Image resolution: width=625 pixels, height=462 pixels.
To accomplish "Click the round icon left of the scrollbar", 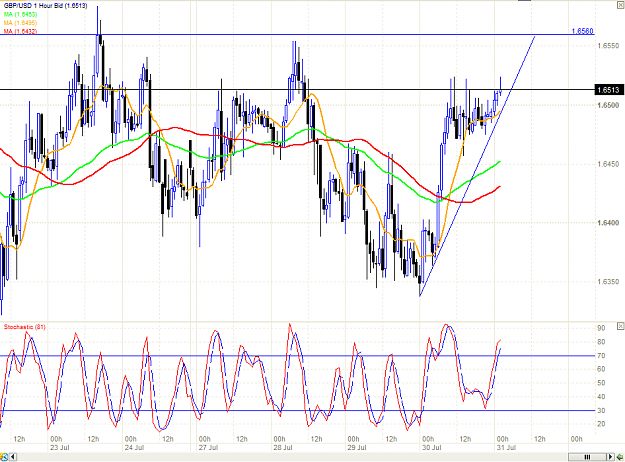I will 4,457.
